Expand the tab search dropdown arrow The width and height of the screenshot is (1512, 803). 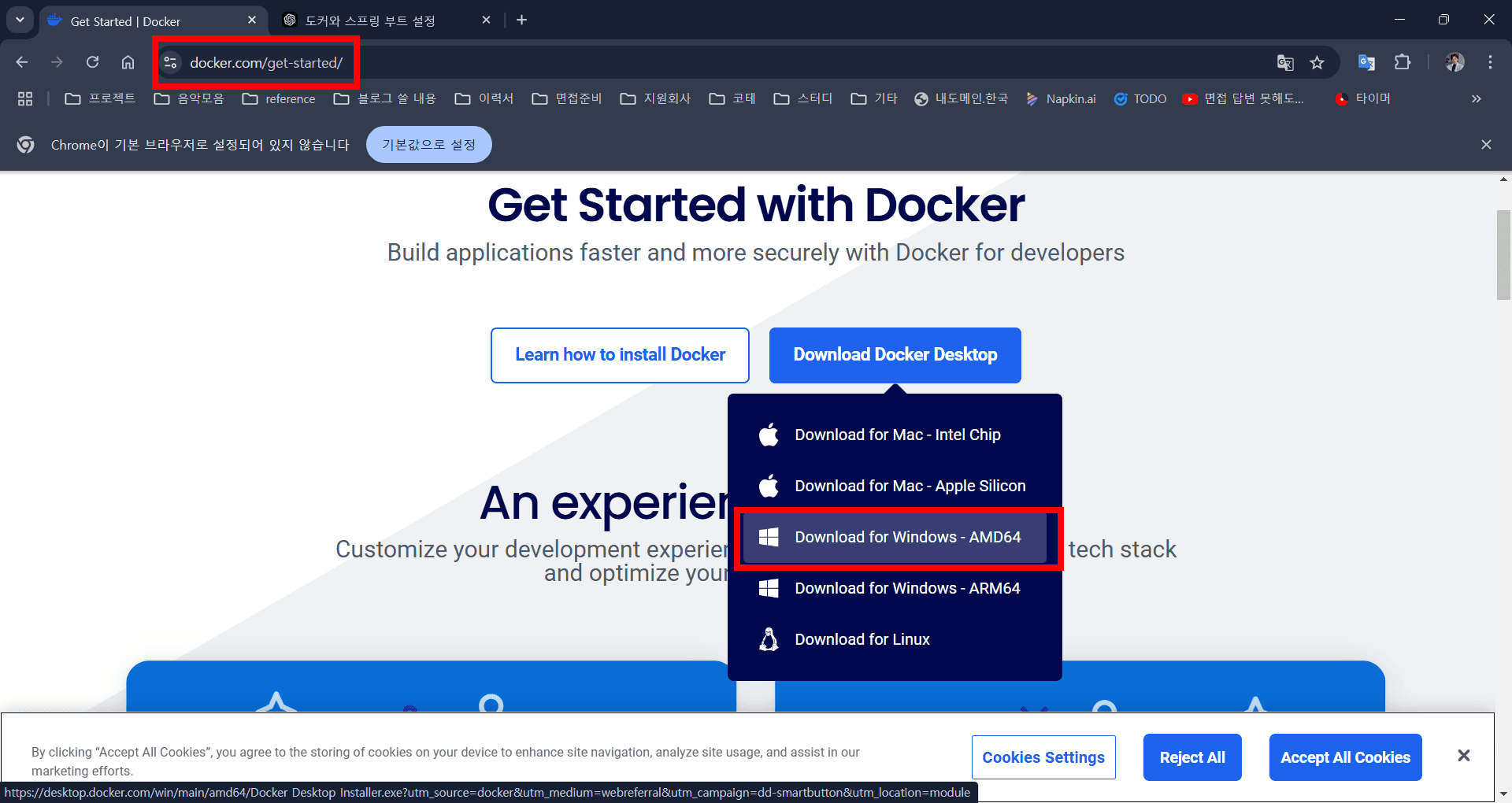click(x=20, y=20)
